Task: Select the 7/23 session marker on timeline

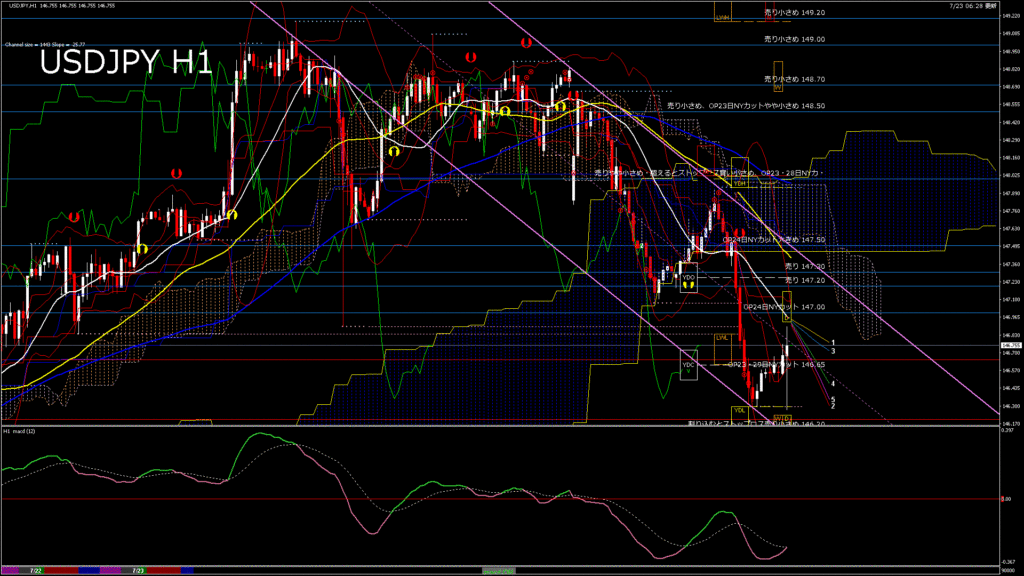Action: coord(138,571)
